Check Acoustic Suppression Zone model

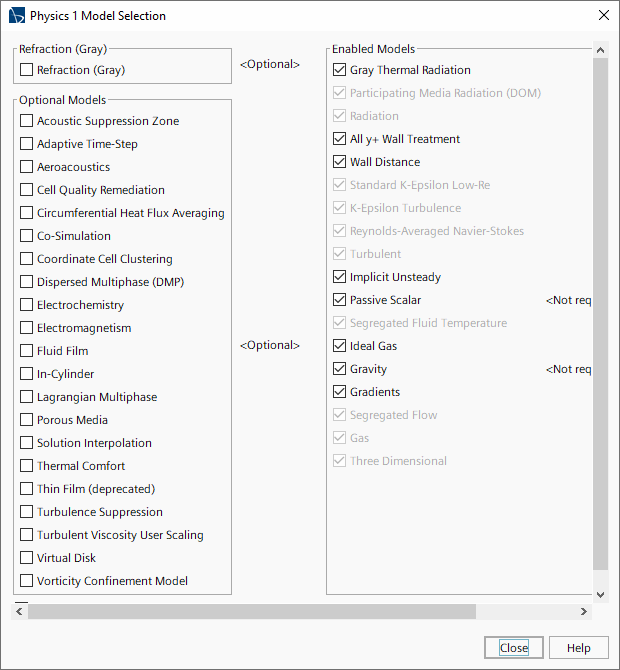[27, 121]
